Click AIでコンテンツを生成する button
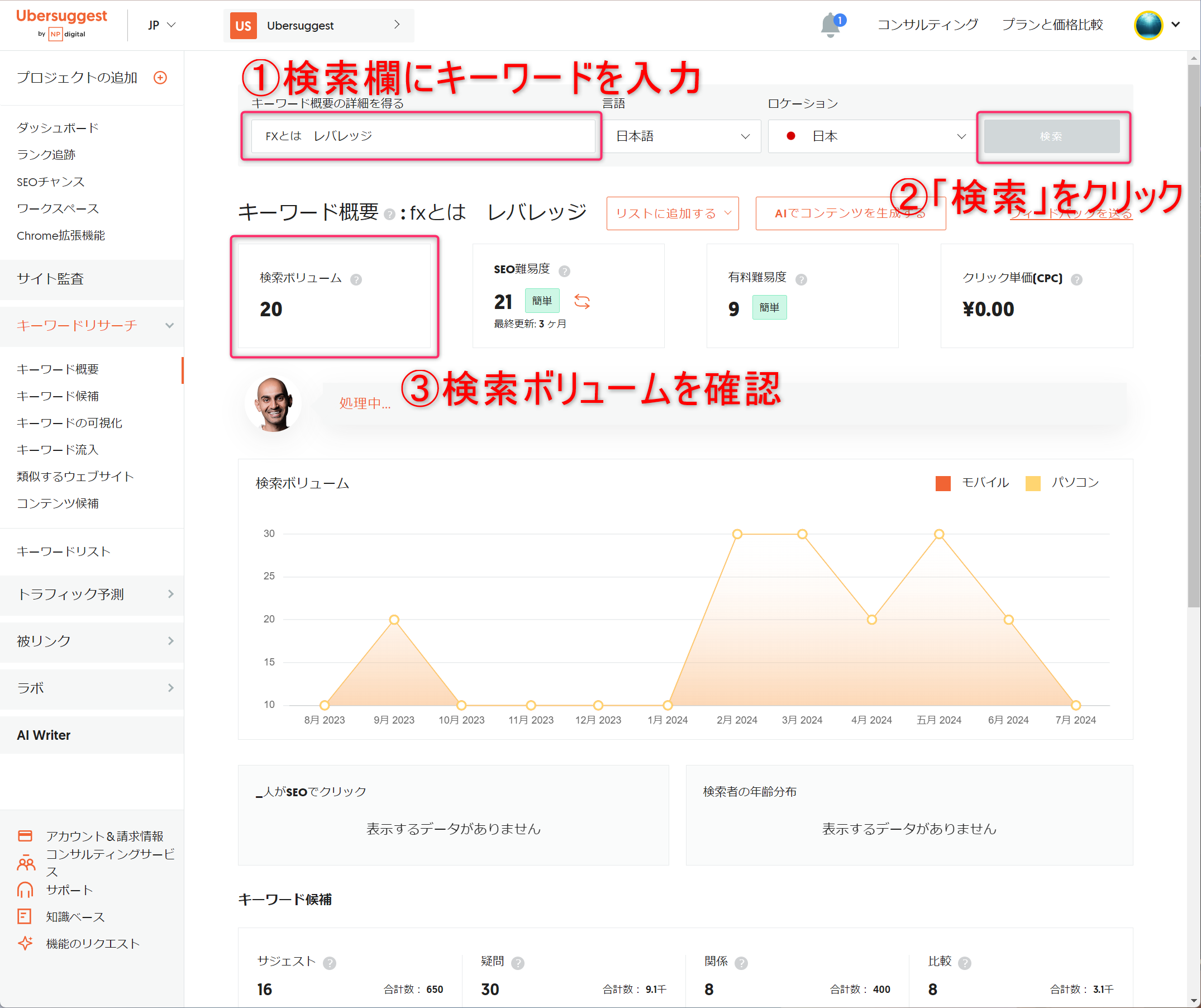 coord(850,213)
